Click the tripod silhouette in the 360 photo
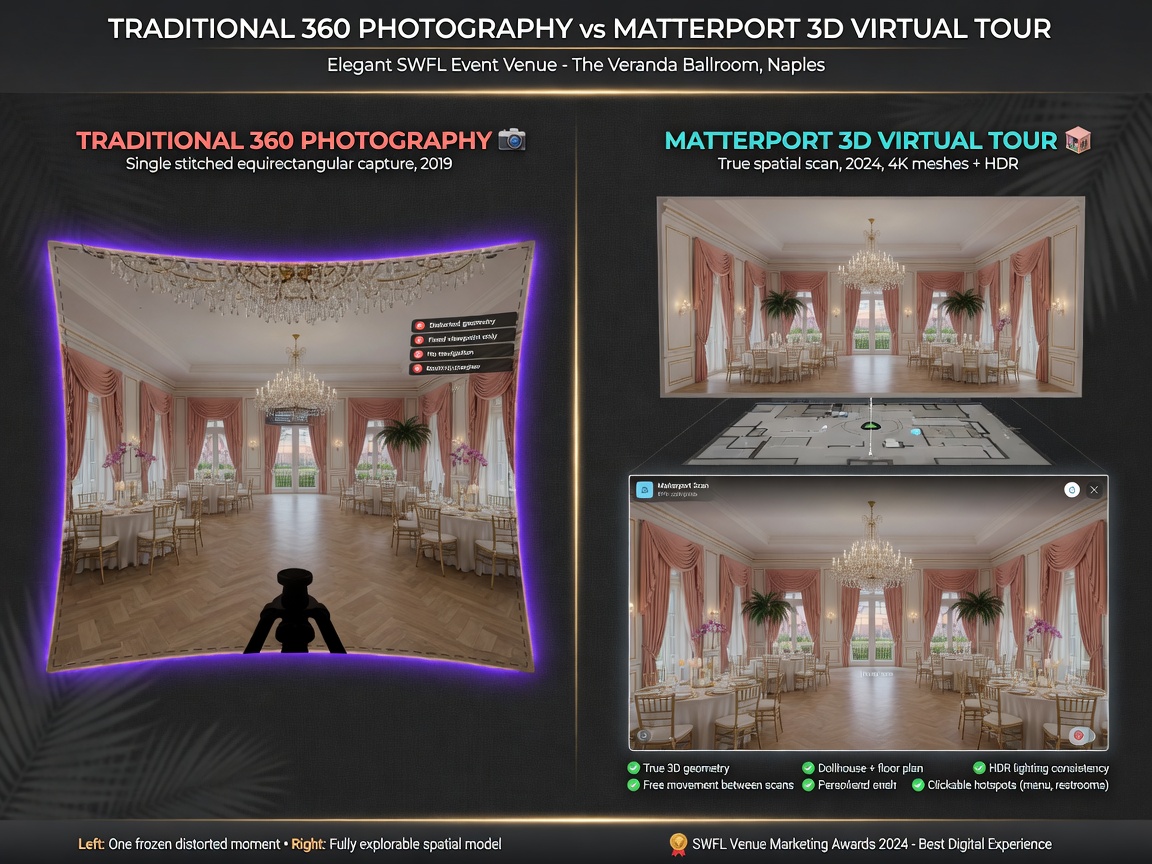This screenshot has height=864, width=1152. [x=294, y=611]
